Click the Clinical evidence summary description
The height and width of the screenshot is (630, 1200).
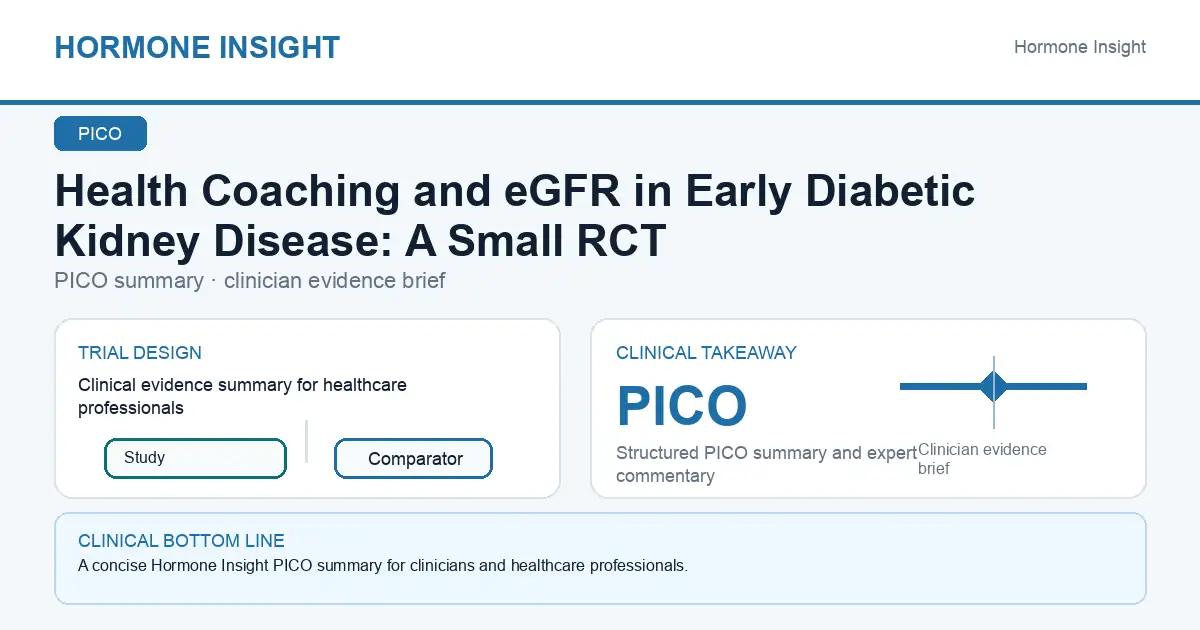click(x=242, y=396)
